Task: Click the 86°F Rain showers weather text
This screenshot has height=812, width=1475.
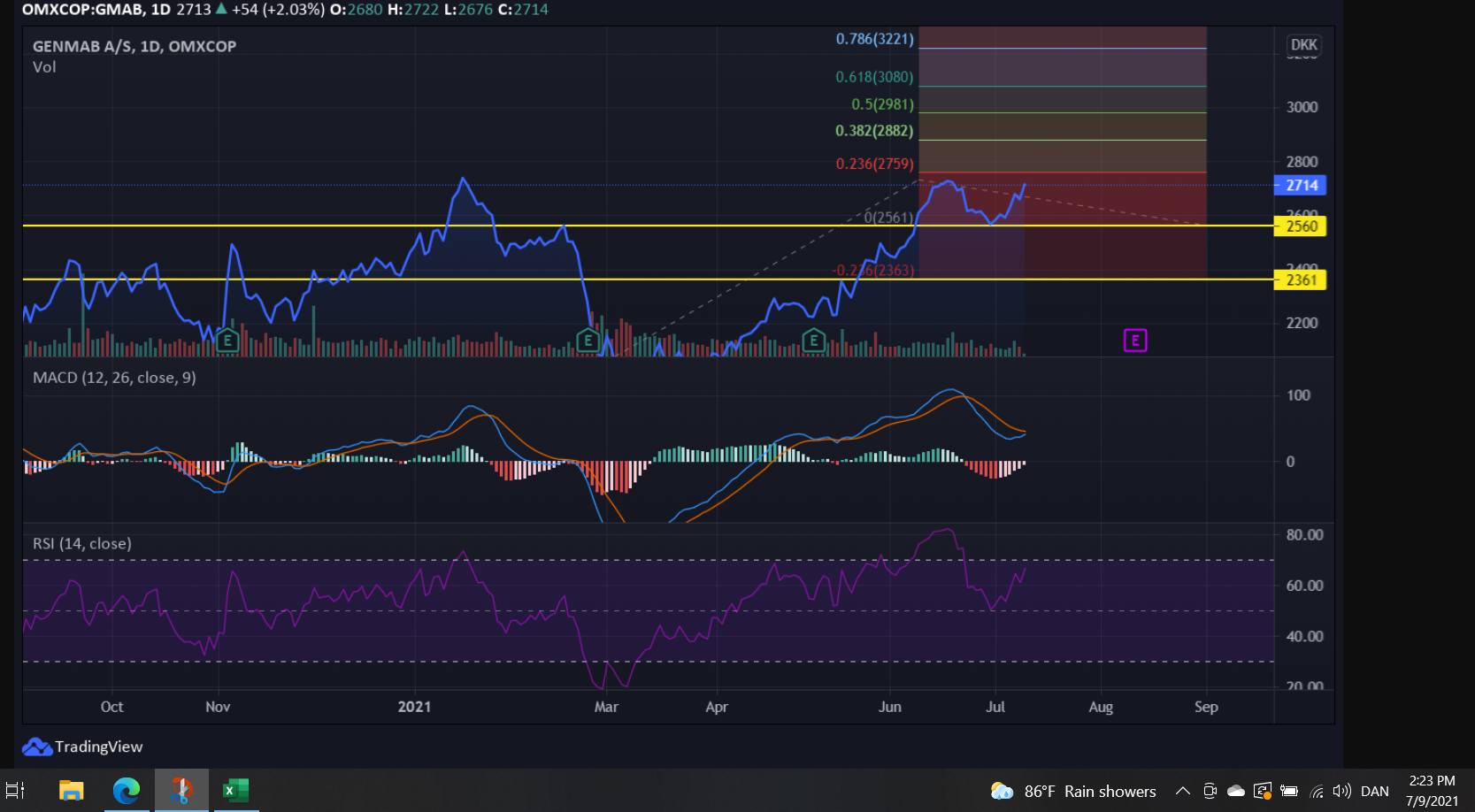Action: (x=1090, y=792)
